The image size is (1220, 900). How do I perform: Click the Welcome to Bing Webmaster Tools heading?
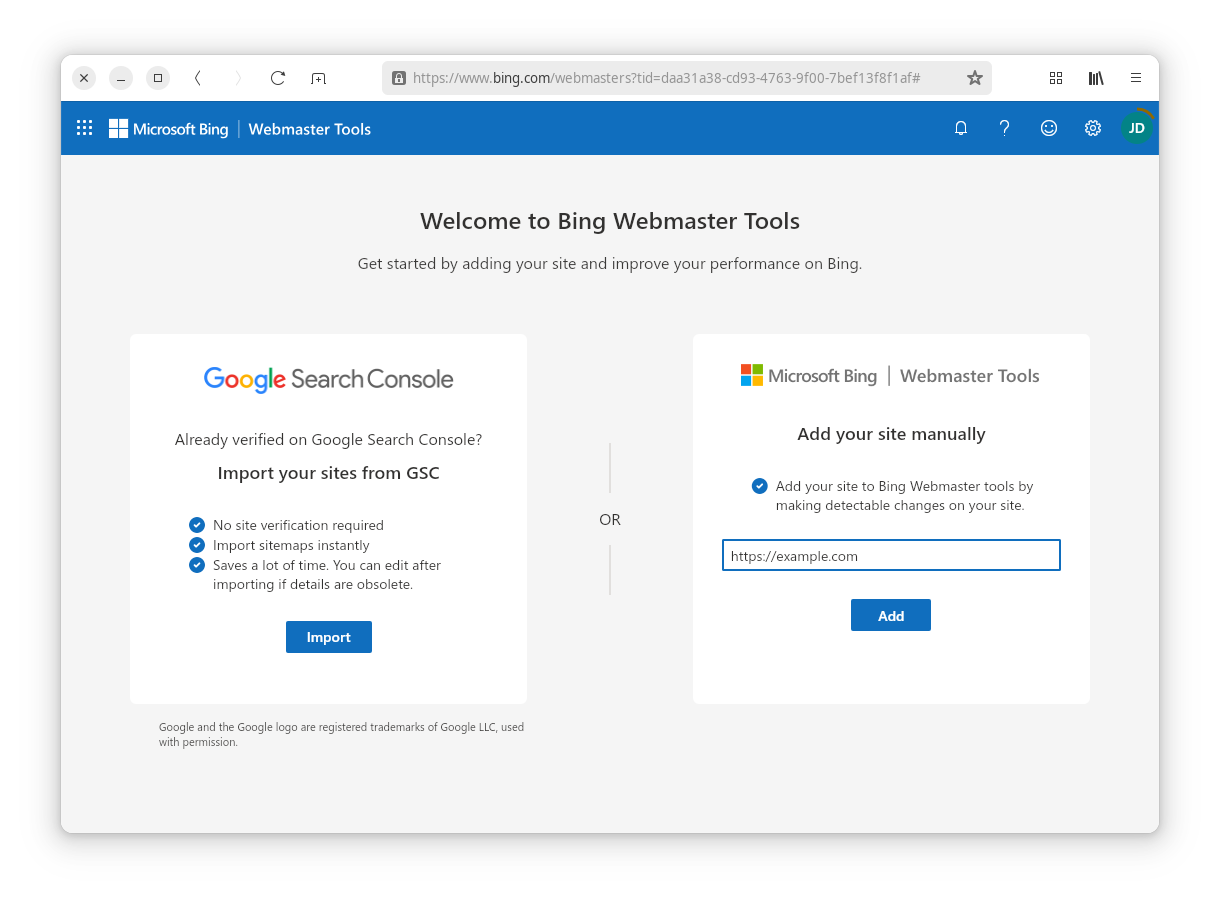pyautogui.click(x=610, y=221)
